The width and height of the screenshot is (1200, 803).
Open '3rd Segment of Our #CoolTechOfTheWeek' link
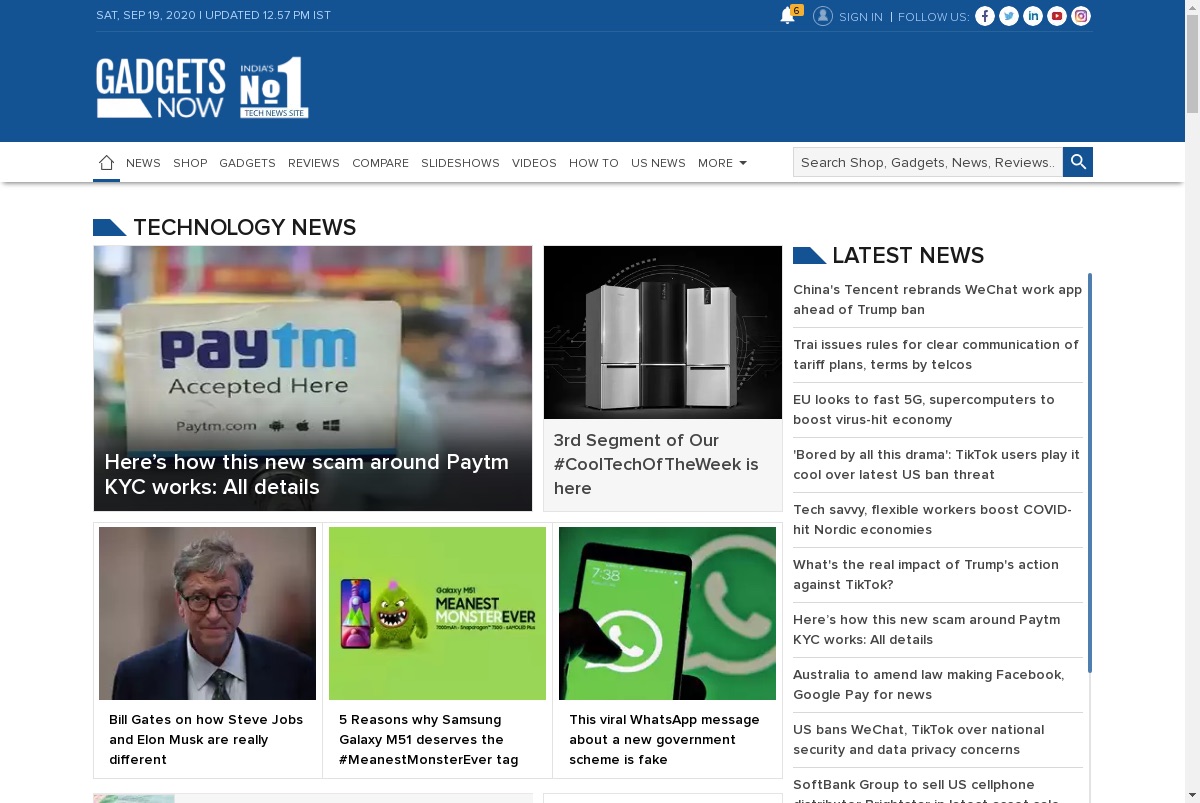656,464
